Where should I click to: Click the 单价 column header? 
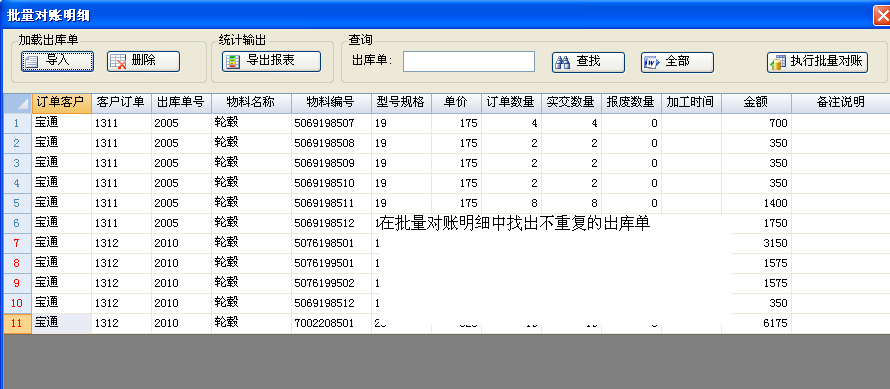[456, 103]
